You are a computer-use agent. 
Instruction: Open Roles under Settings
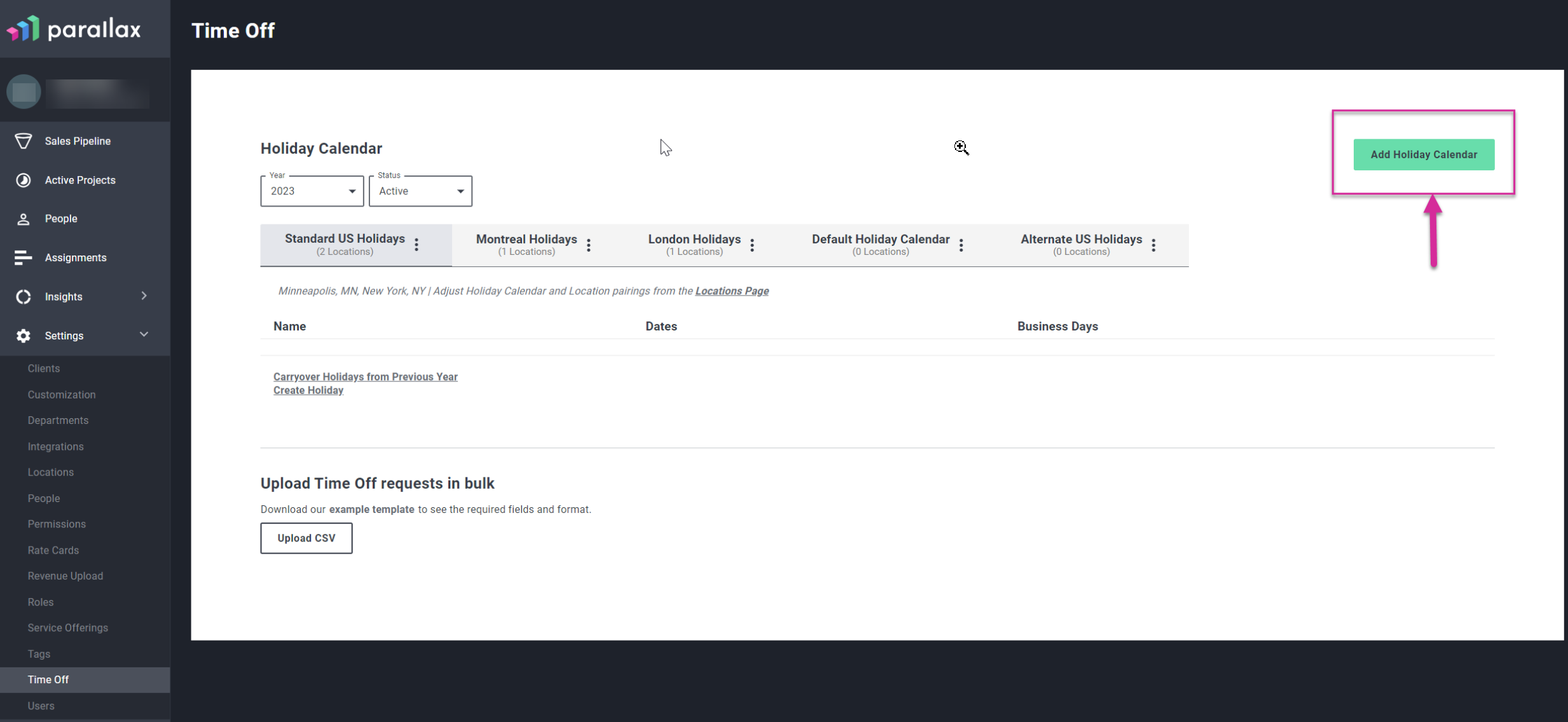41,602
